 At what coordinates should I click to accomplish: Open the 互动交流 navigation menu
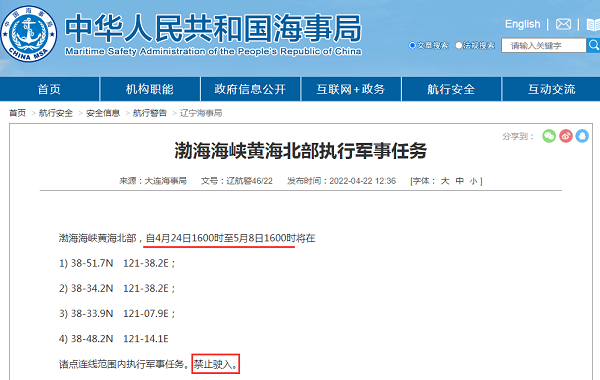(551, 89)
